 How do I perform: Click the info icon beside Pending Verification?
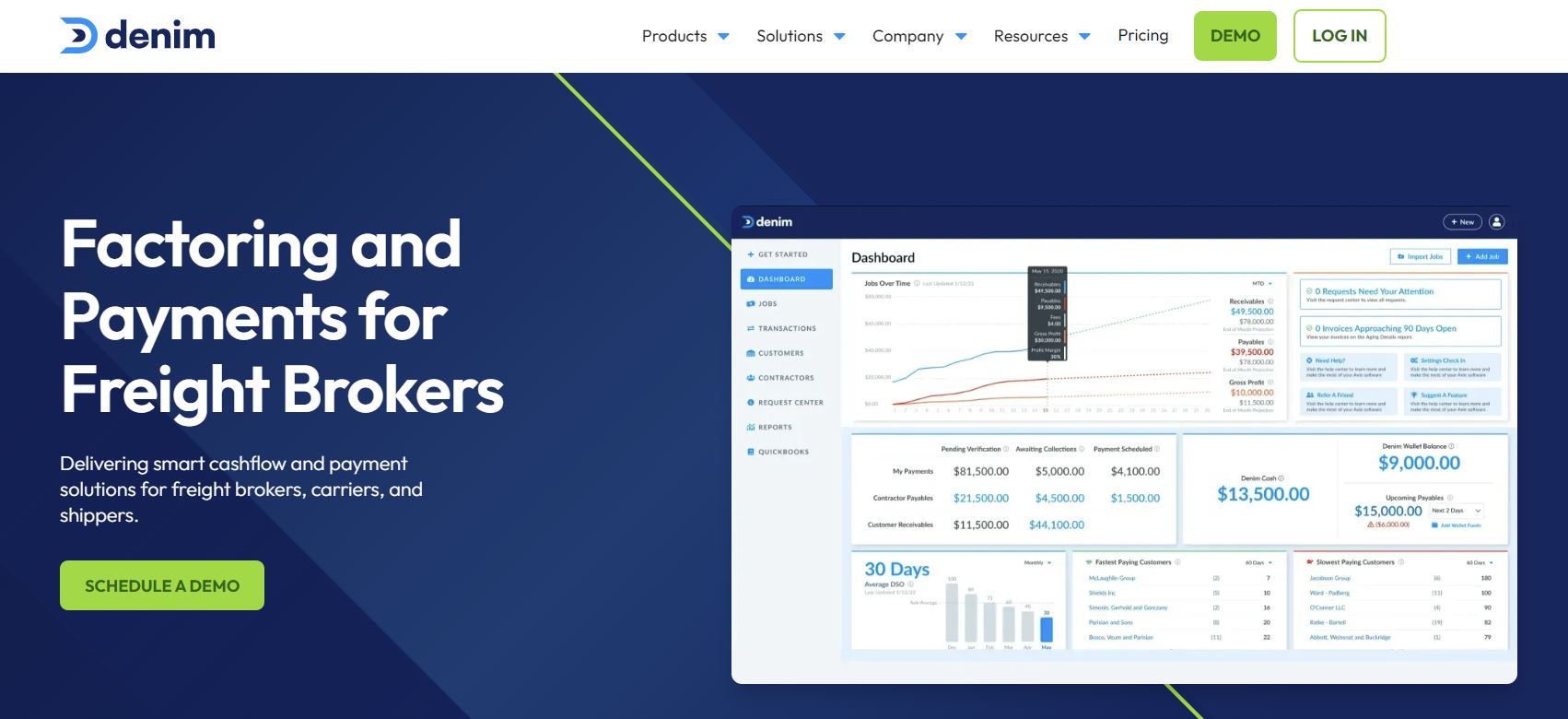point(1006,450)
